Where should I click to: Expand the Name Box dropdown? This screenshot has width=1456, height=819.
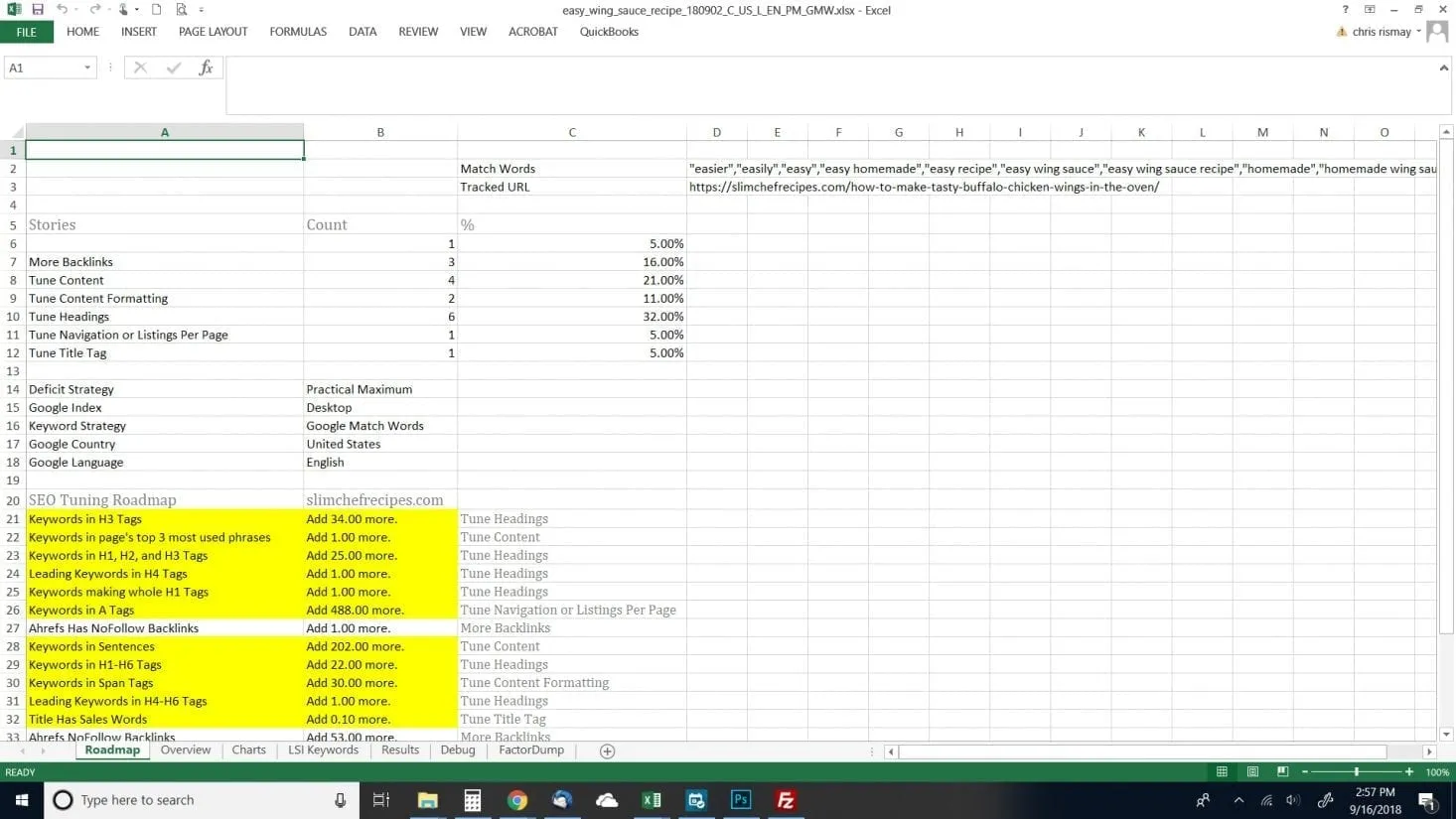coord(87,68)
